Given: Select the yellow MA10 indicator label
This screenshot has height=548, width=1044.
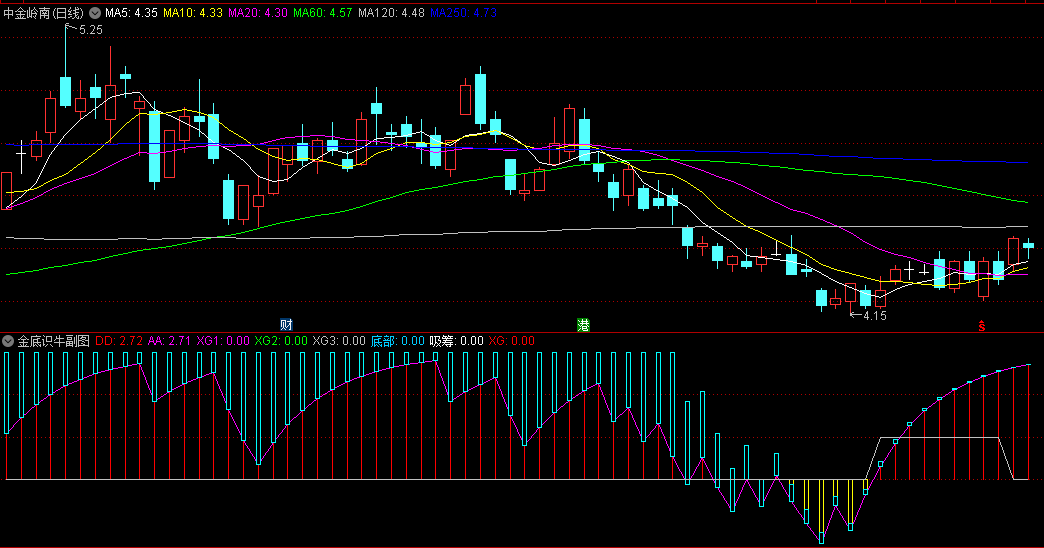Looking at the screenshot, I should (x=193, y=13).
